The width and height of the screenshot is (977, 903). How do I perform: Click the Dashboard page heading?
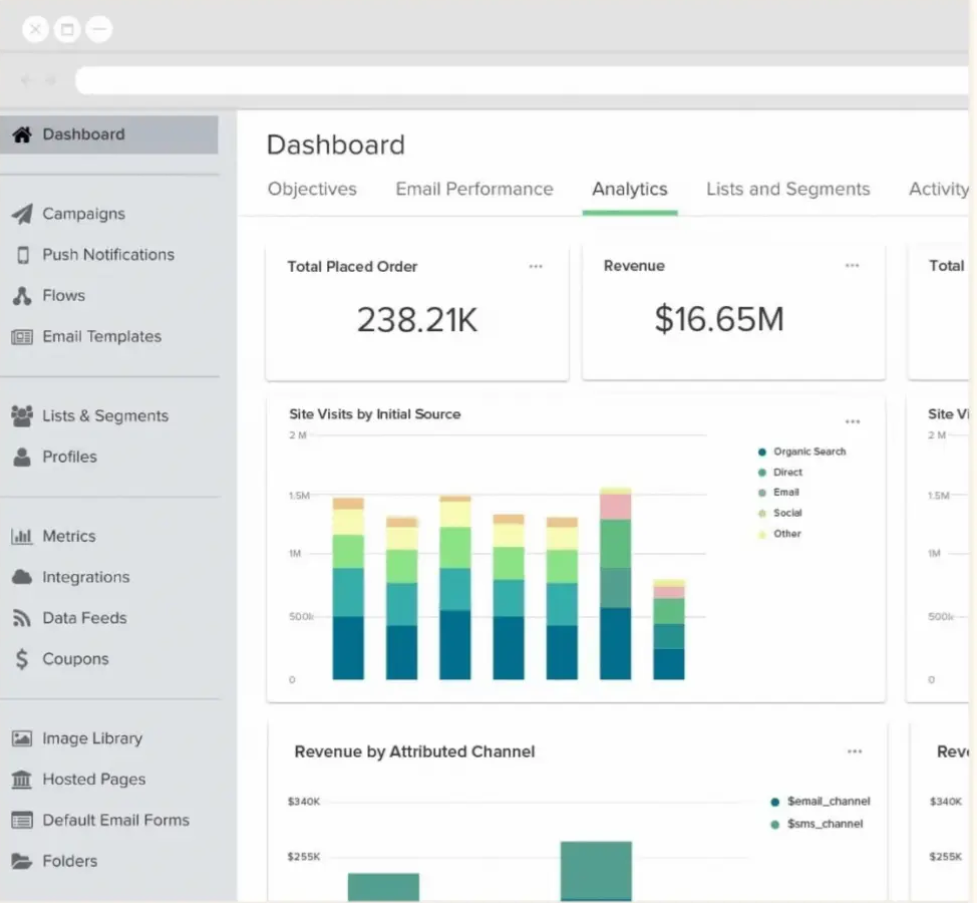click(336, 145)
